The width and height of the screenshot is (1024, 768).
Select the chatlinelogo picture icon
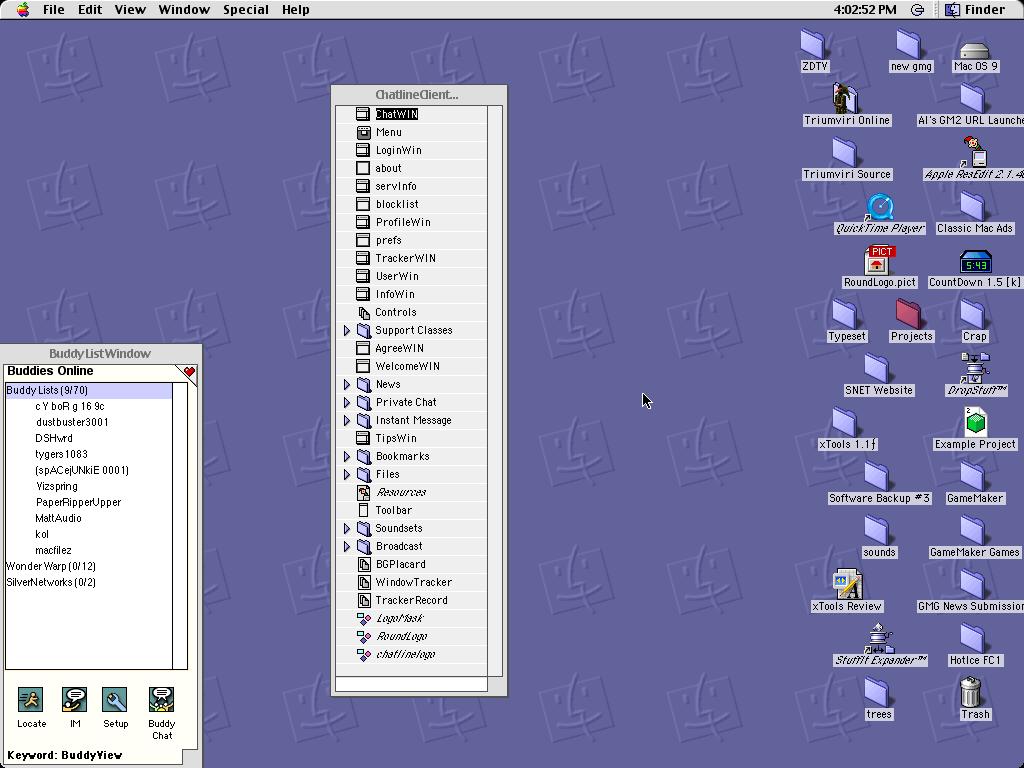point(364,654)
